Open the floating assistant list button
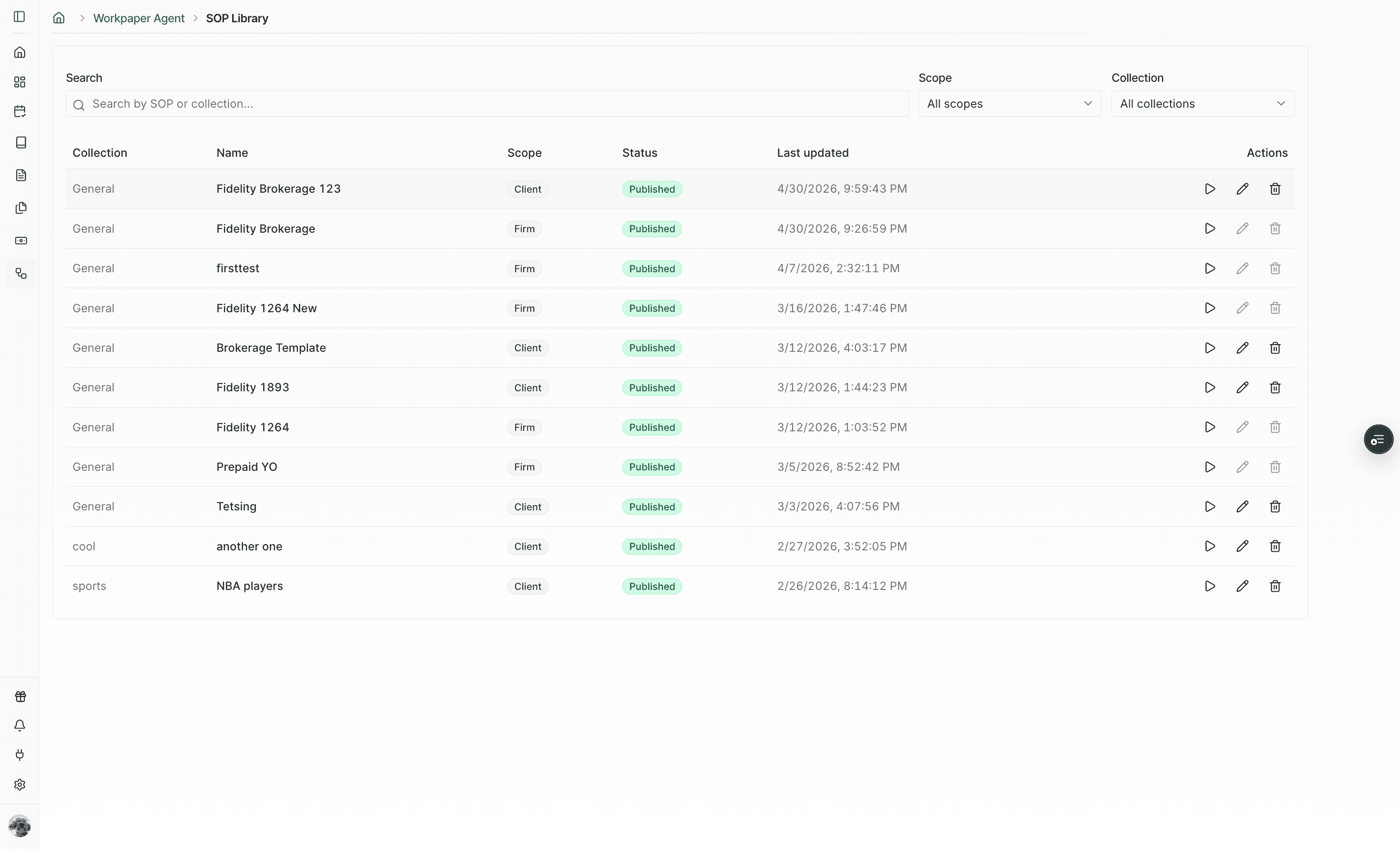The width and height of the screenshot is (1400, 849). click(1378, 439)
